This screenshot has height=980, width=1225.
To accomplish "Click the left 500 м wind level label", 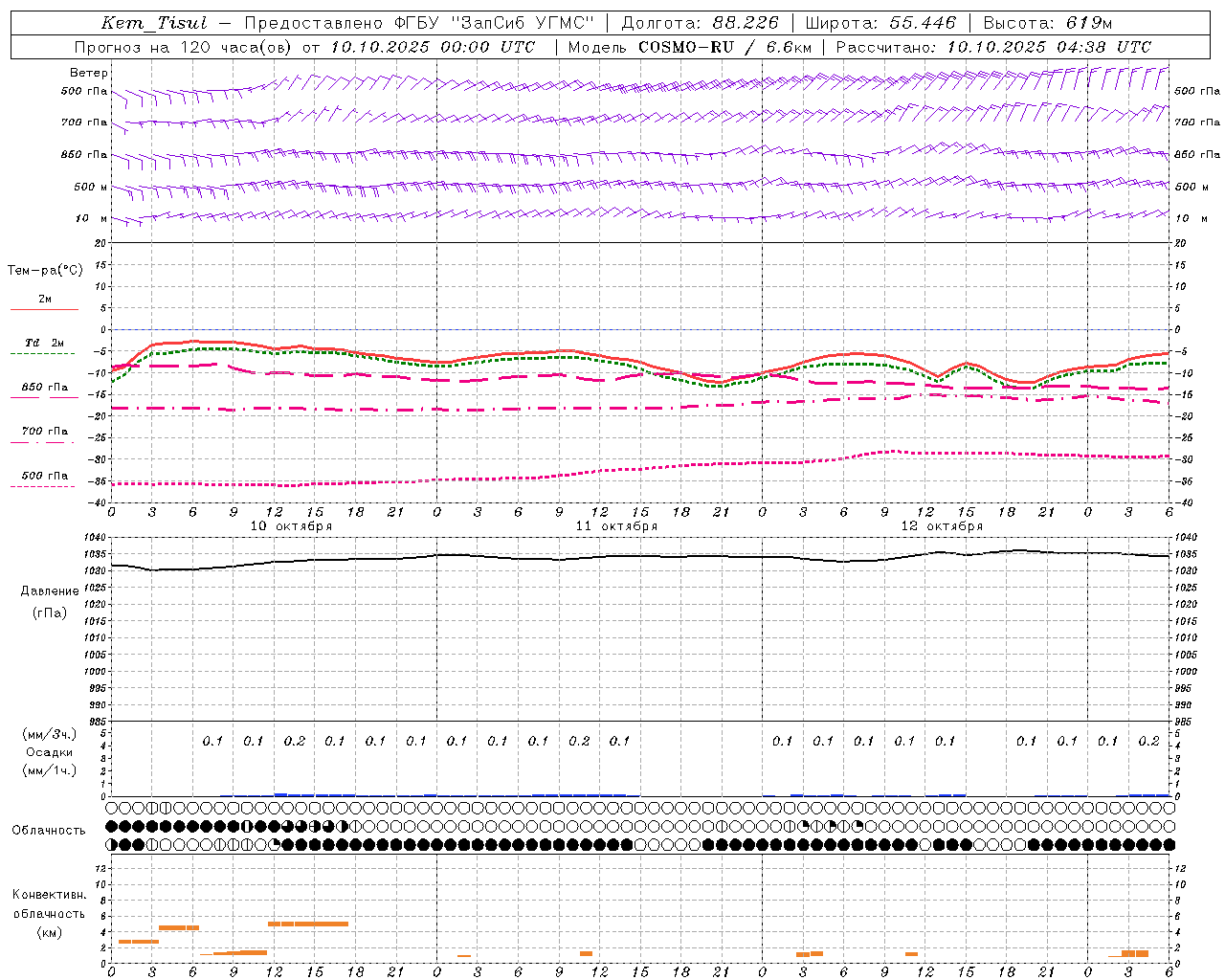I will [91, 187].
